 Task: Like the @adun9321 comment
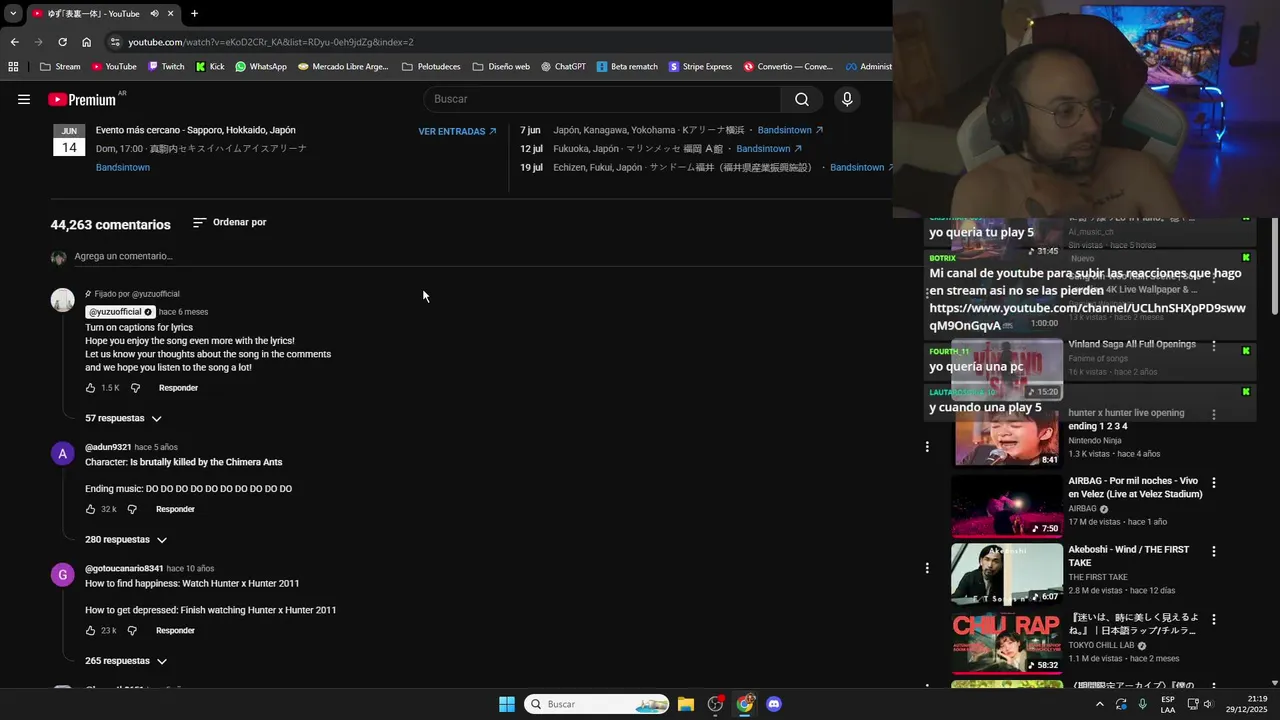[90, 509]
